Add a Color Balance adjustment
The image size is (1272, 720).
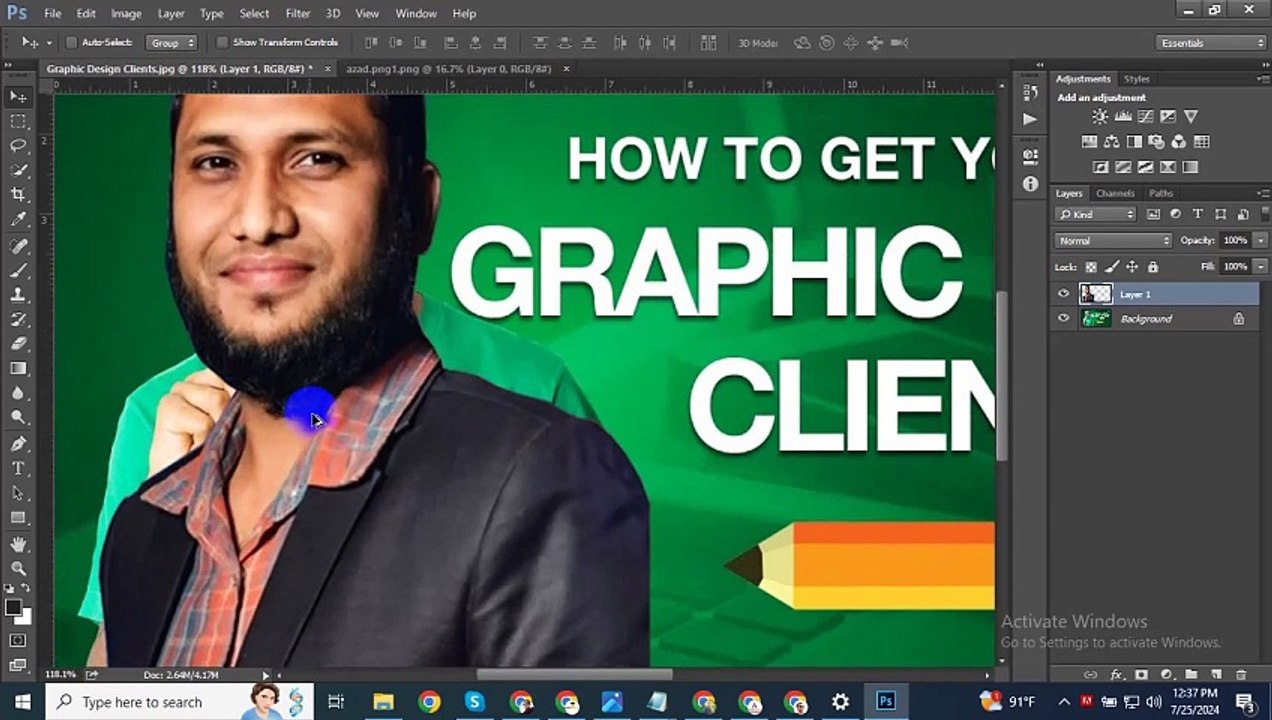tap(1112, 142)
